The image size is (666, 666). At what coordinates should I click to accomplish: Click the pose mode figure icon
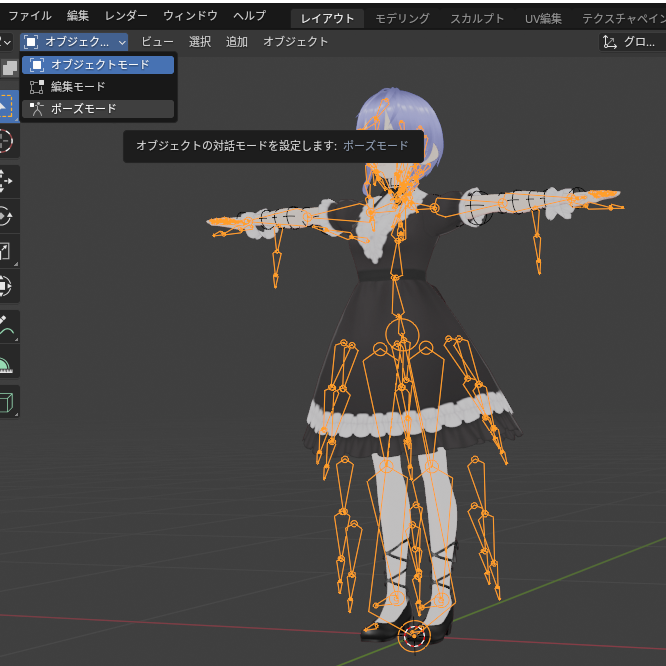37,109
